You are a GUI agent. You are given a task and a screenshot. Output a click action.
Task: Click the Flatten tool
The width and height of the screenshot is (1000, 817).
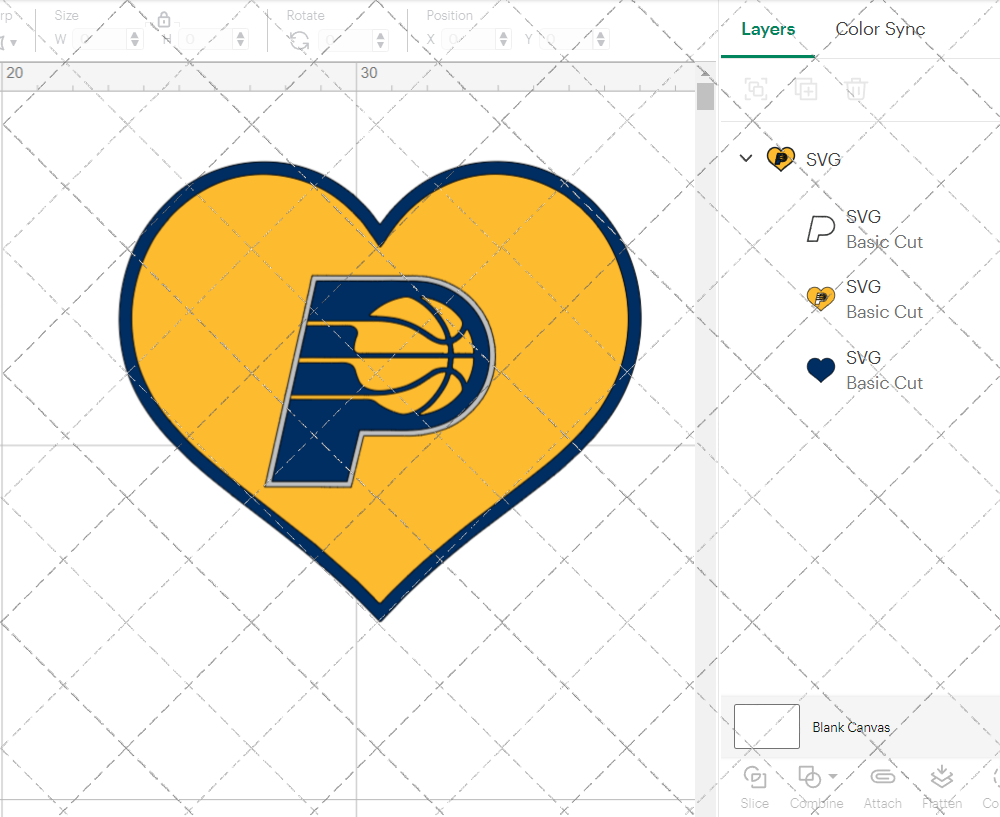[x=942, y=788]
